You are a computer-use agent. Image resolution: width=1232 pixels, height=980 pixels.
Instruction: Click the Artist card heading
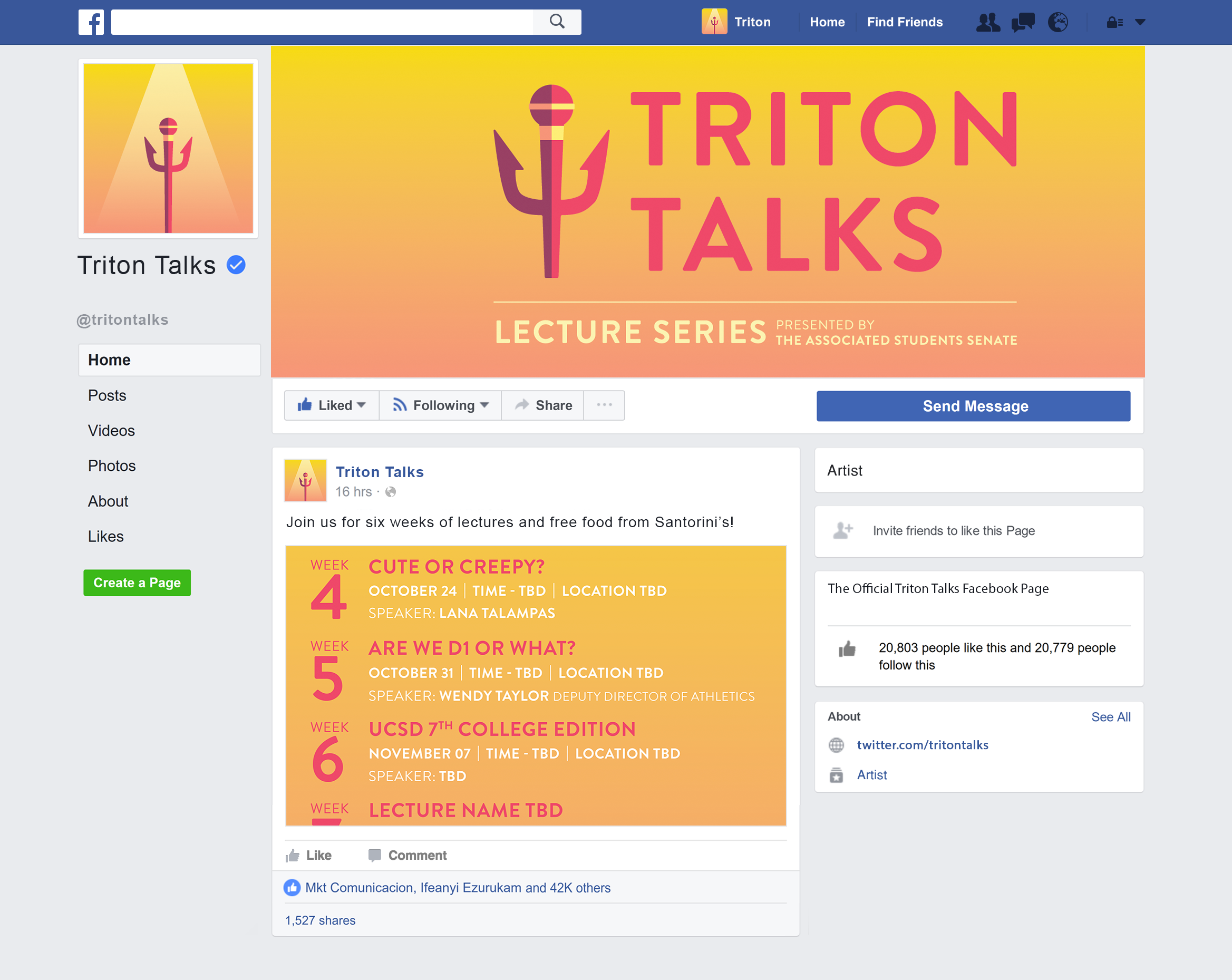pos(845,470)
